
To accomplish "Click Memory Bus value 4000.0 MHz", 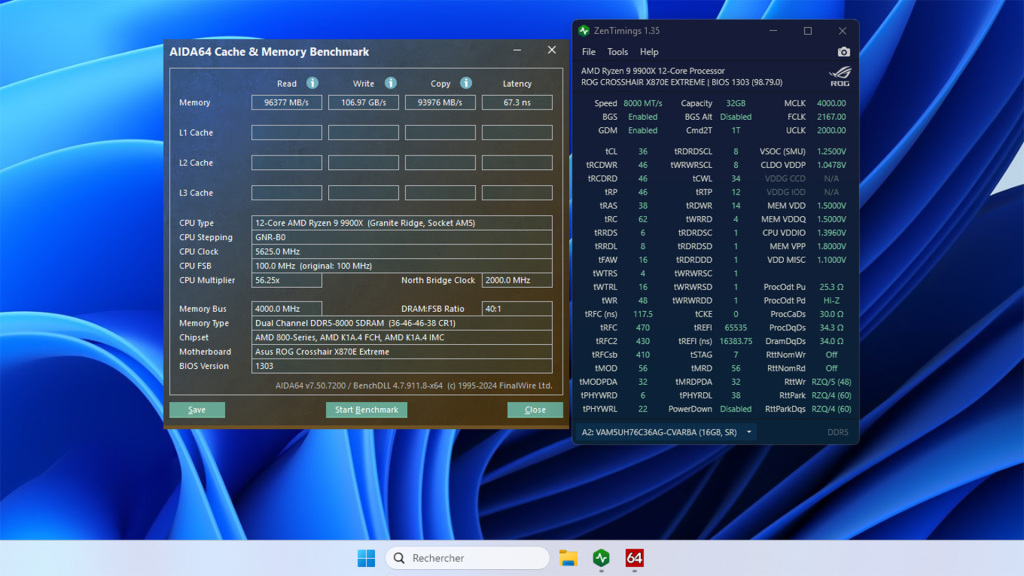I will tap(287, 309).
